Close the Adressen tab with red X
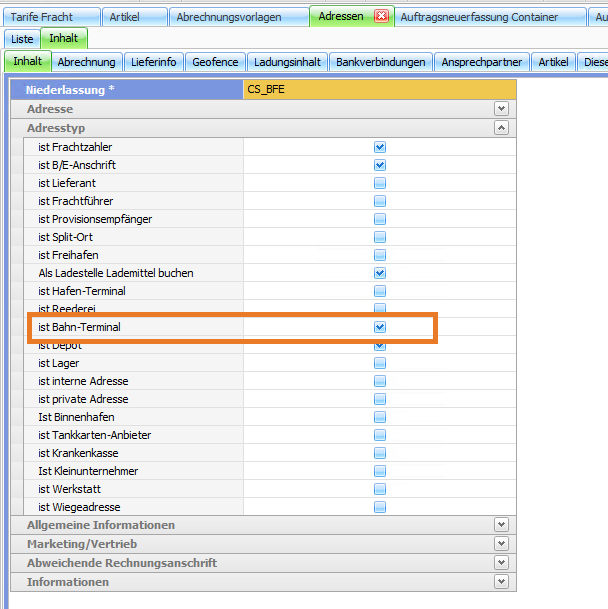The image size is (608, 609). point(381,17)
